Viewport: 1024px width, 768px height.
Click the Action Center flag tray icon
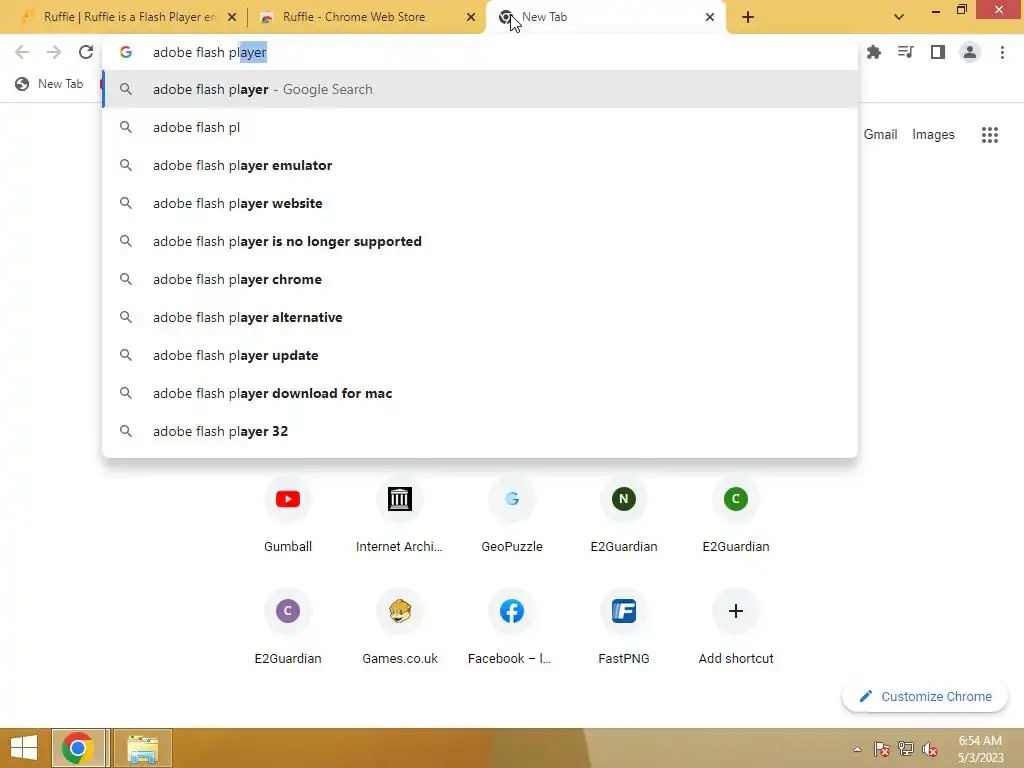(881, 748)
